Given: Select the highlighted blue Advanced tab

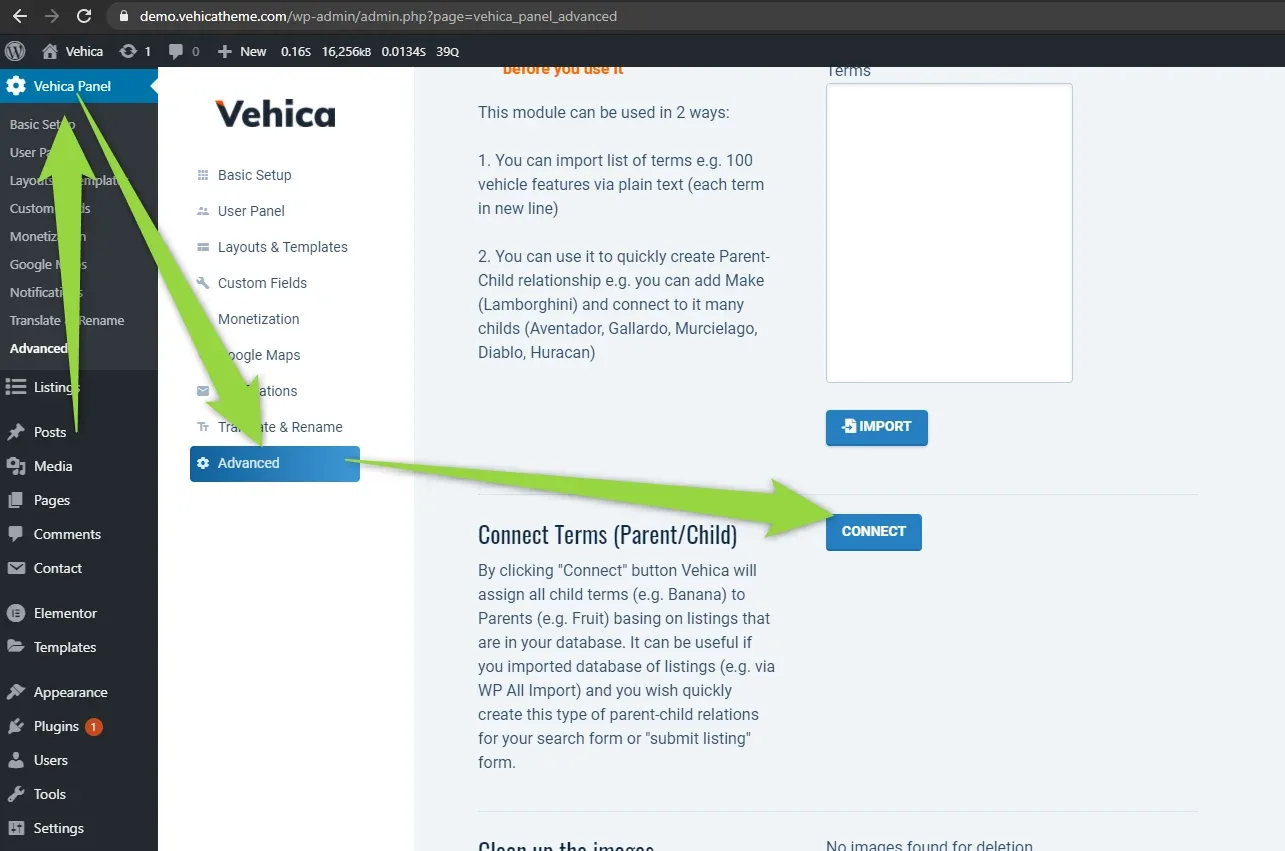Looking at the screenshot, I should (275, 463).
